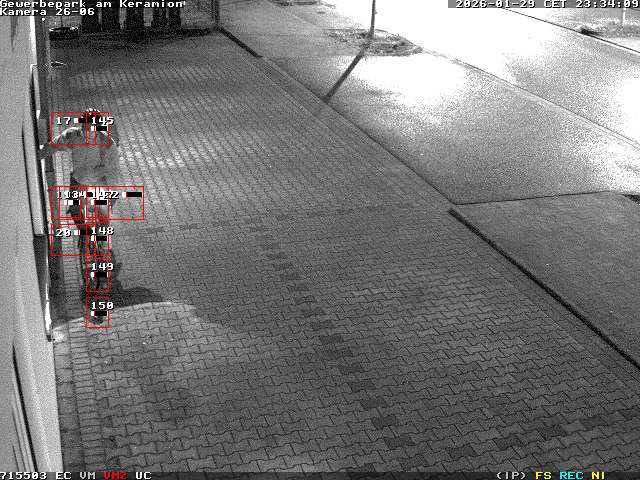
Task: Click the Kamera 26-06 label
Action: click(x=48, y=12)
